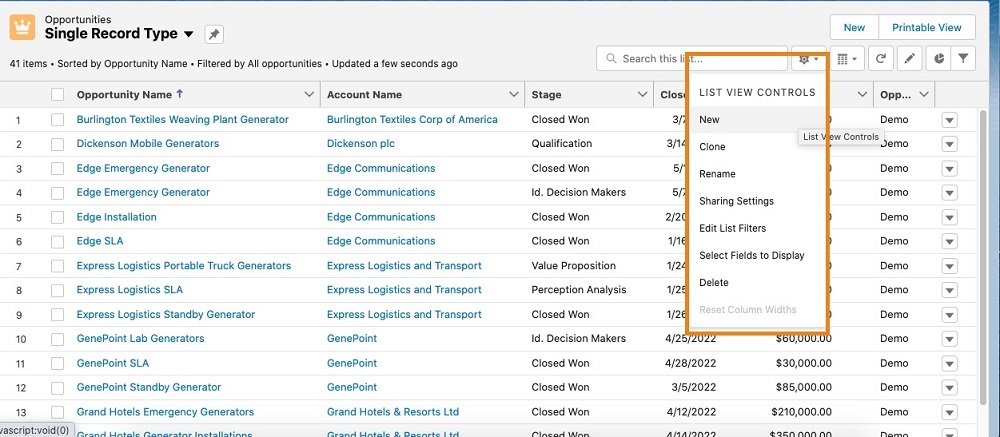Click the pencil edit list icon
Screen dimensions: 1000x437
click(x=909, y=59)
